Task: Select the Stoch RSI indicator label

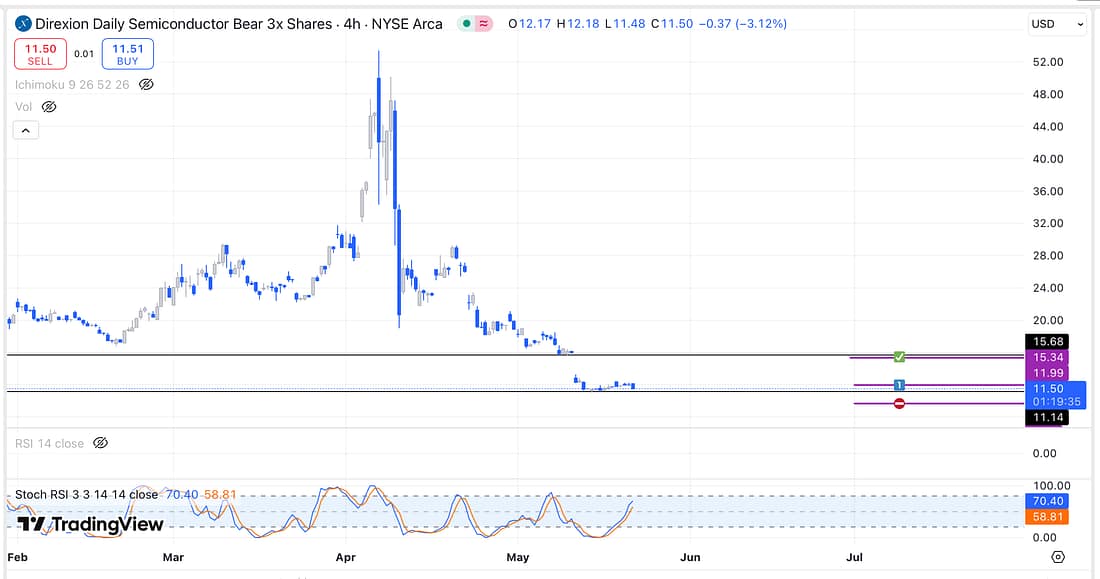Action: 86,494
